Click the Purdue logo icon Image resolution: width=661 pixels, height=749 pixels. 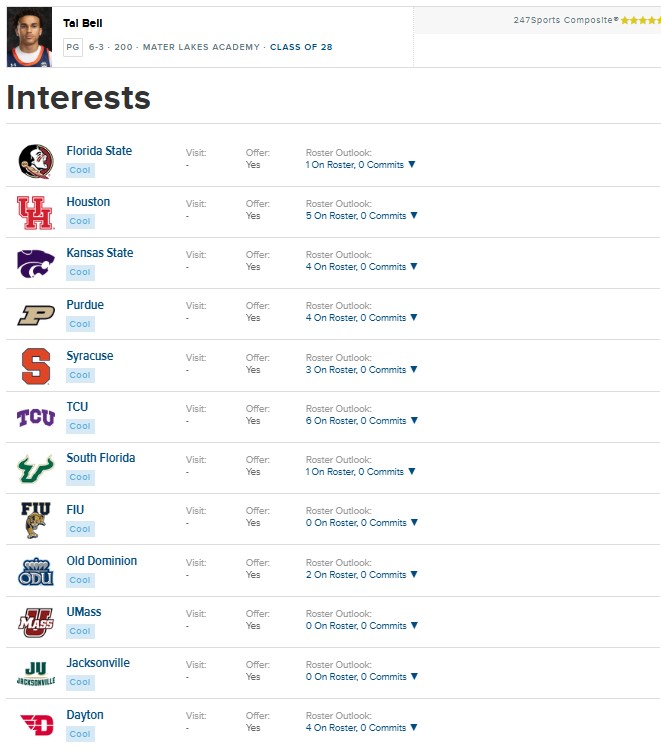(x=36, y=315)
